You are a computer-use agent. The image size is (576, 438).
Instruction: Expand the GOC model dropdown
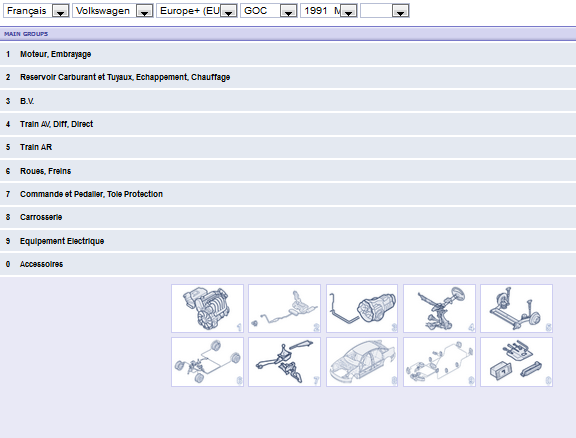click(x=269, y=11)
